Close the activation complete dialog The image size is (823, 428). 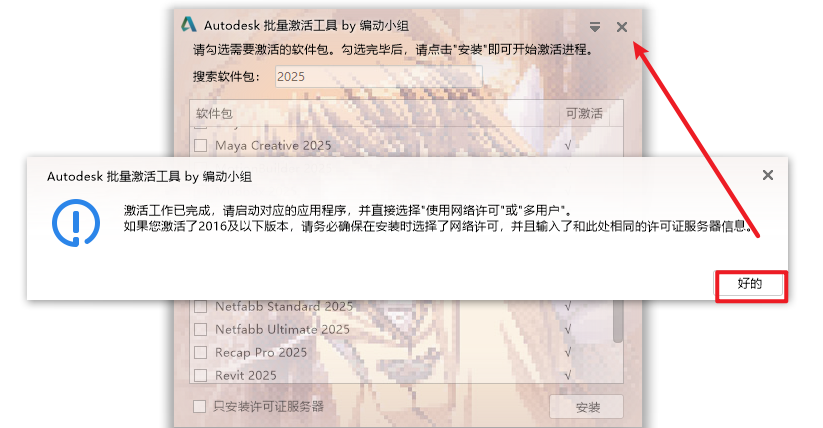pos(767,175)
